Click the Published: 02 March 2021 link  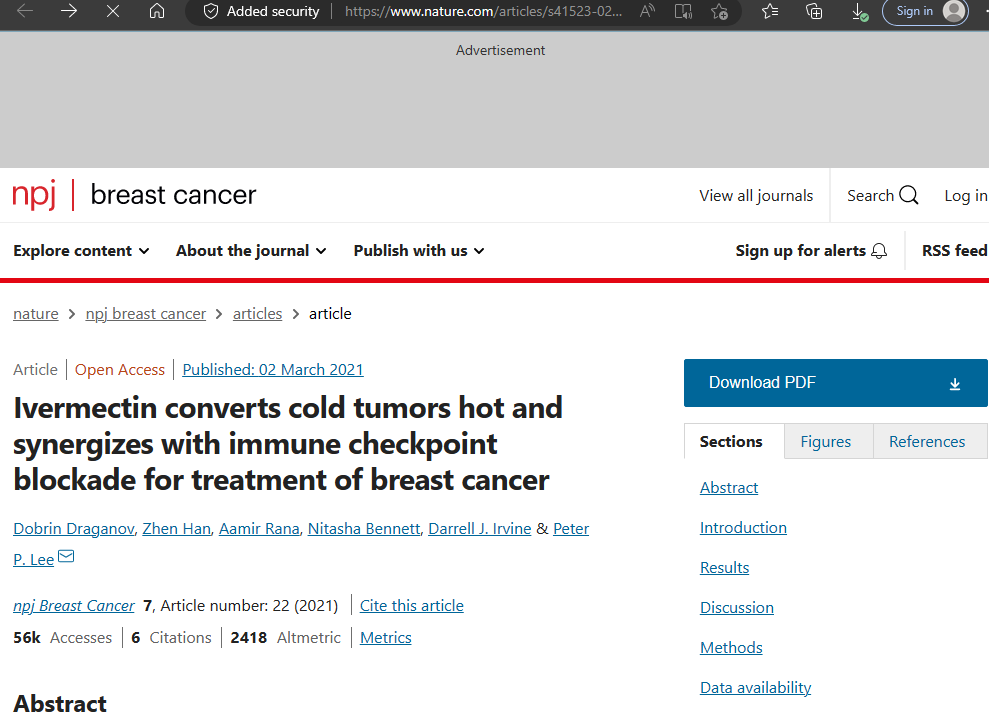click(x=273, y=370)
